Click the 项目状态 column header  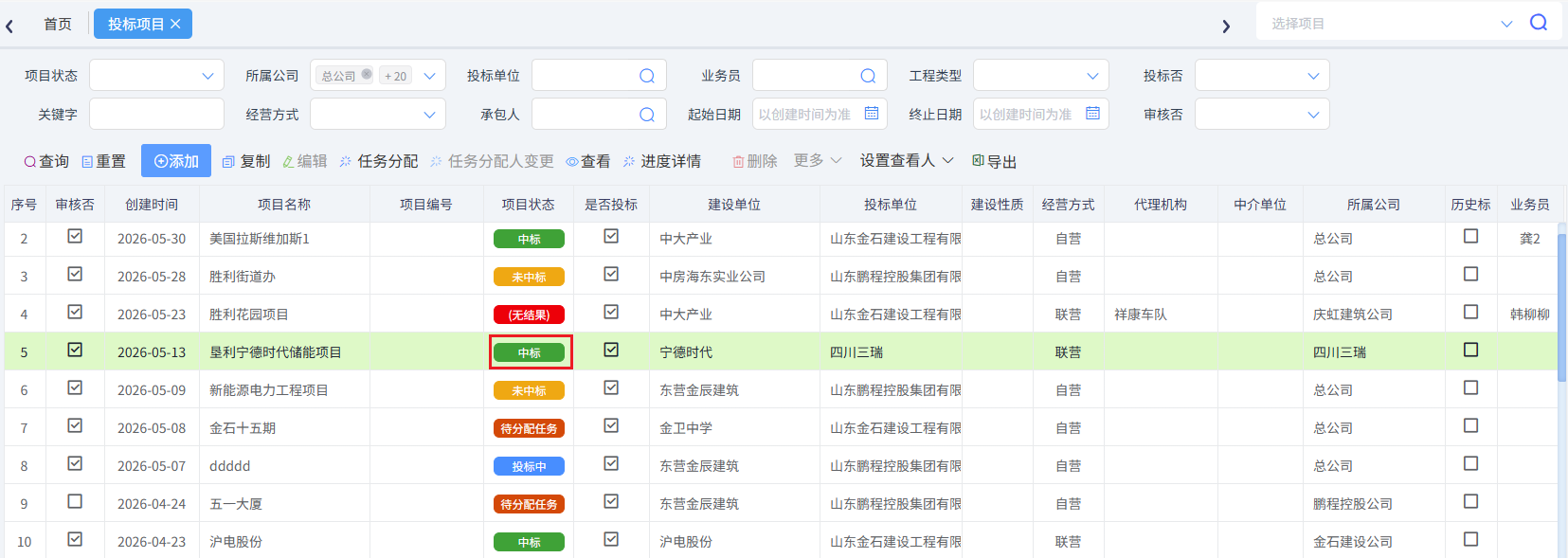528,205
